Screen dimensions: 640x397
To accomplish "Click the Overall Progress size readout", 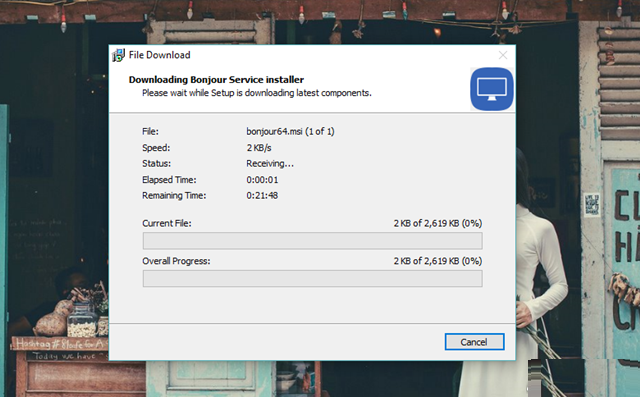I will coord(438,261).
